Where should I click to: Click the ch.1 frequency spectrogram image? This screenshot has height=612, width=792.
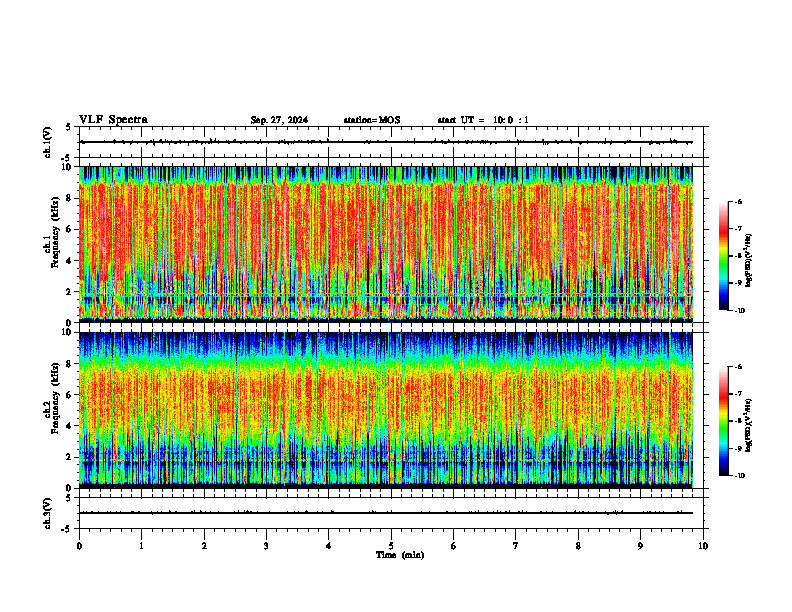pyautogui.click(x=386, y=244)
